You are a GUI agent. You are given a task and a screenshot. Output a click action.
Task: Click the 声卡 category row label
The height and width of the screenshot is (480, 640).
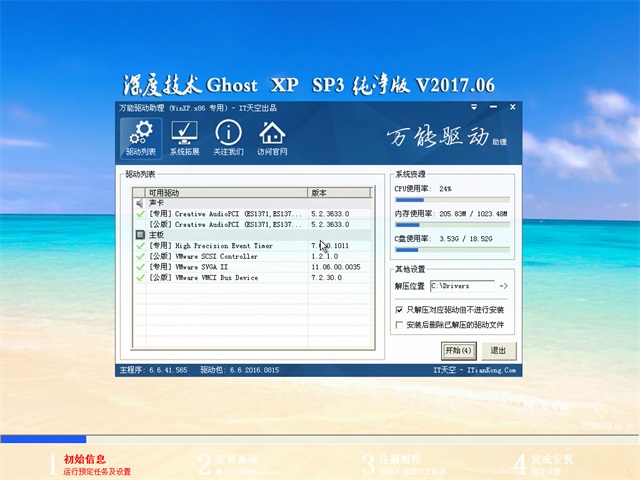click(156, 203)
